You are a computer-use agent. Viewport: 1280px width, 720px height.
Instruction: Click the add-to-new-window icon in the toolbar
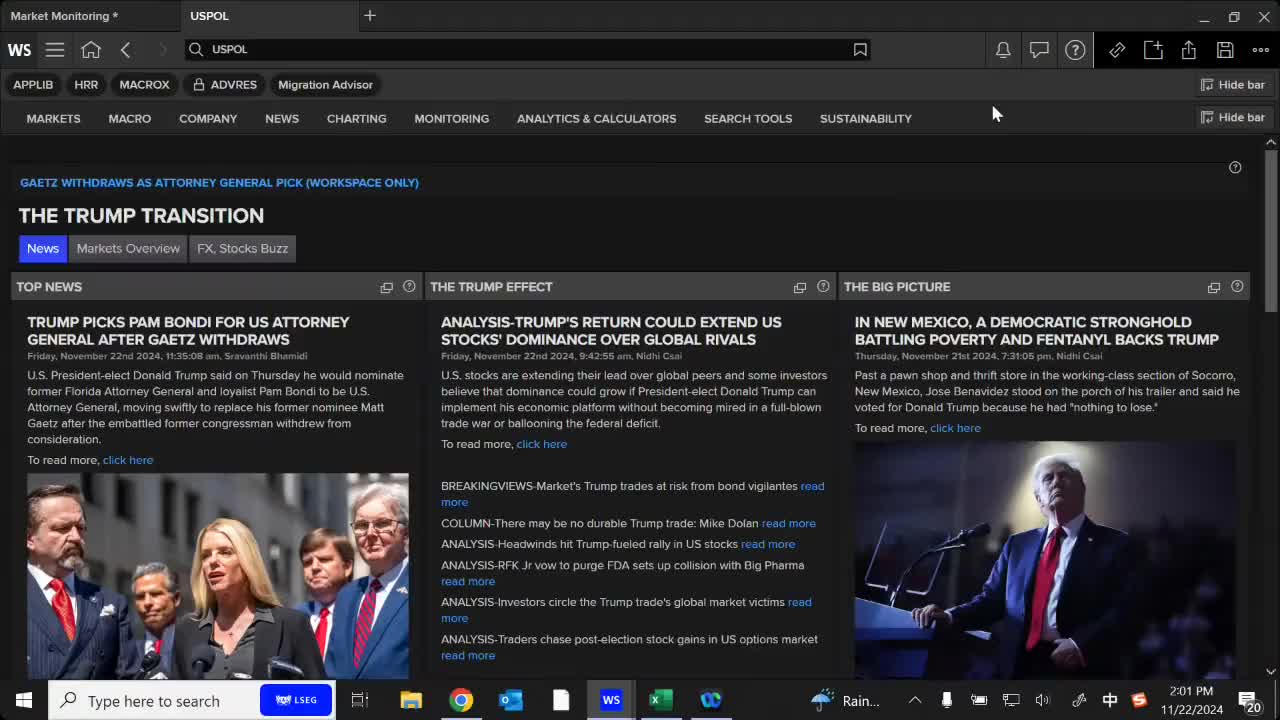pos(1153,49)
